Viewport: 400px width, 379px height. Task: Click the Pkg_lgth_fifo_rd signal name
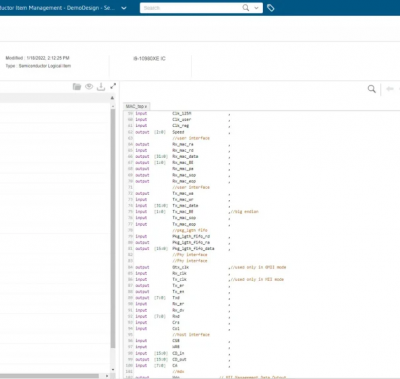191,236
